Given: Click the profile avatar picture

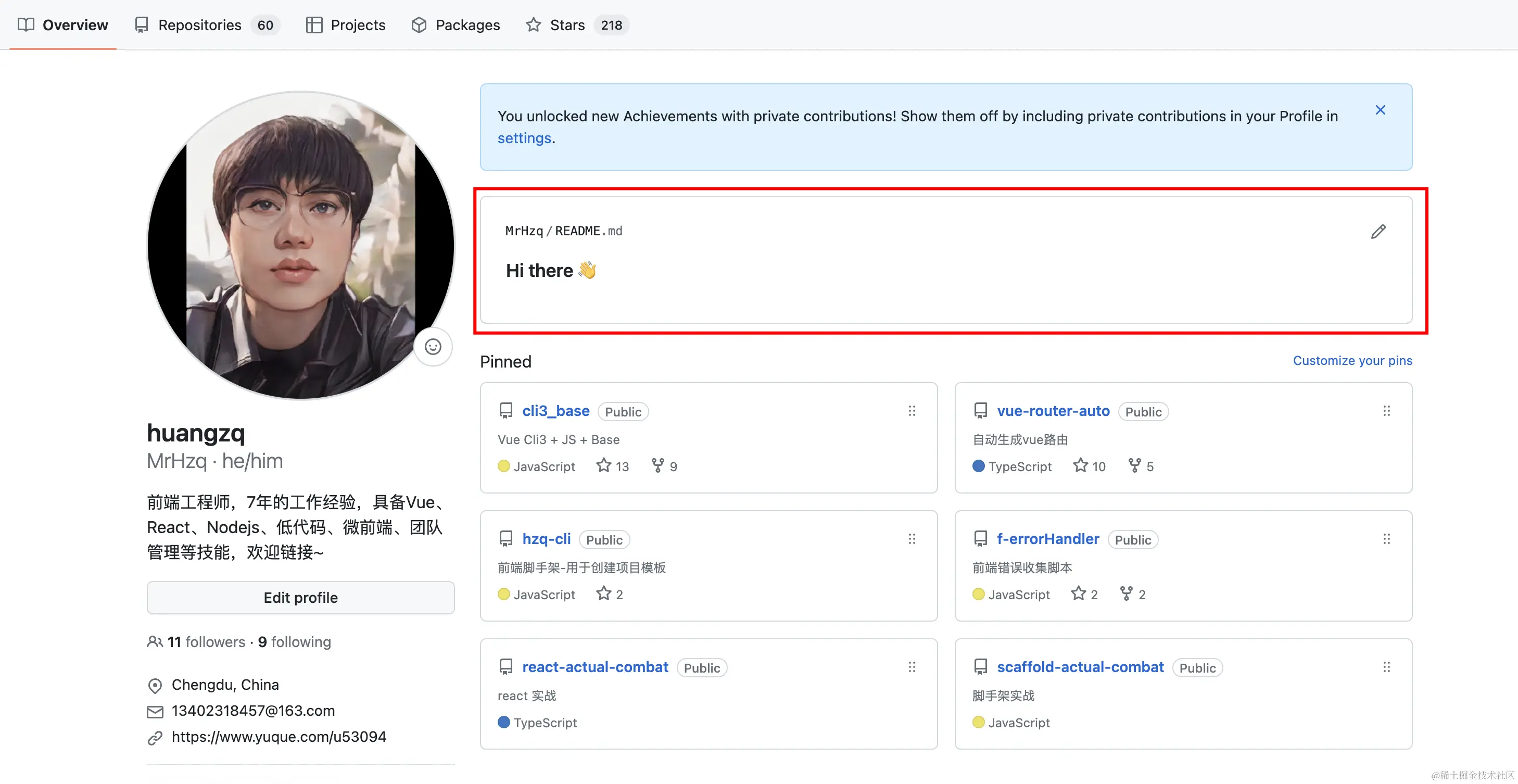Looking at the screenshot, I should tap(300, 245).
